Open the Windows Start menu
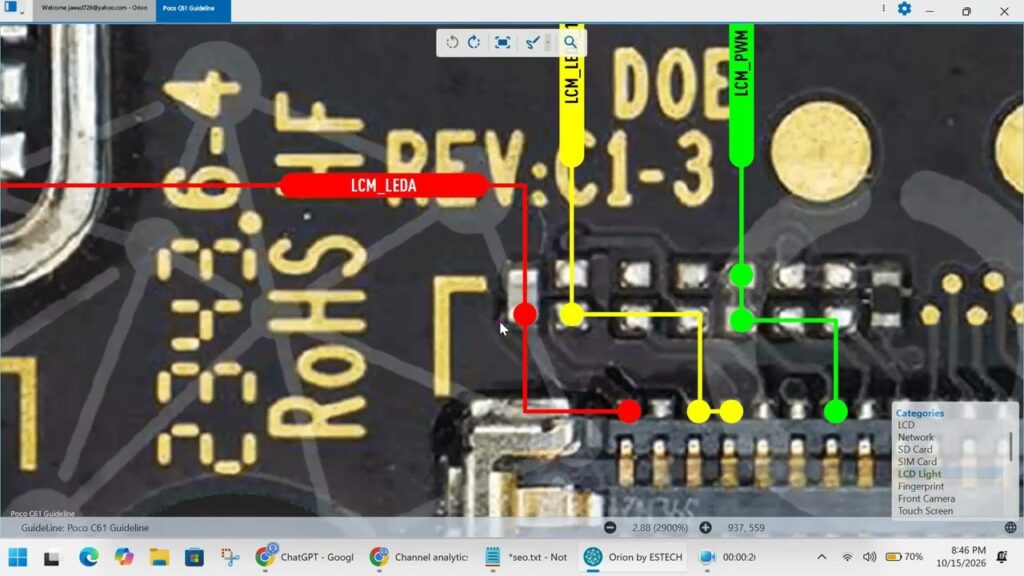 (18, 557)
